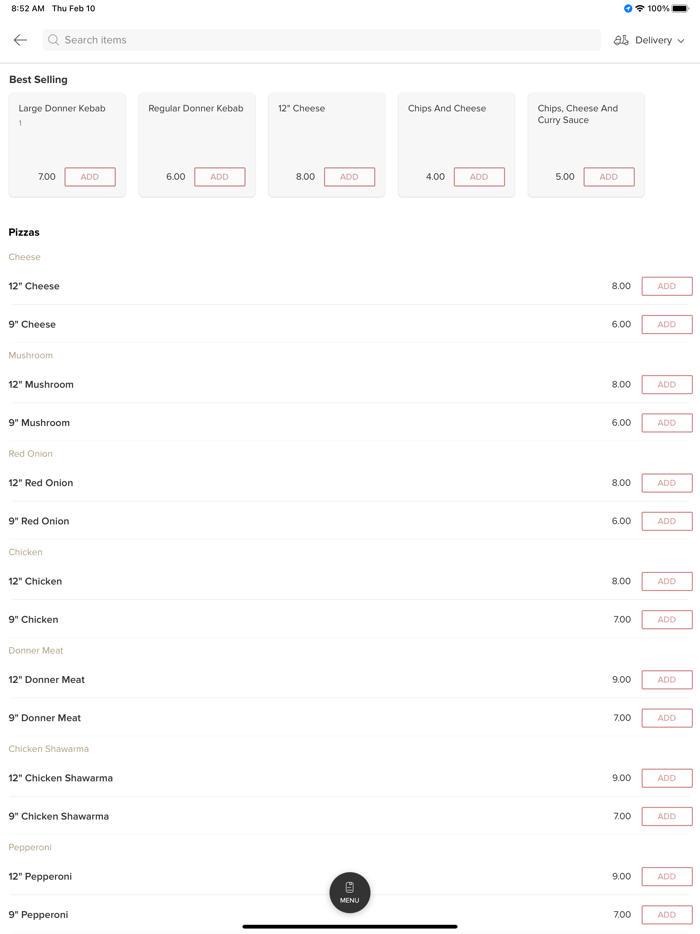Add 9" Chicken Shawarma pizza
This screenshot has height=934, width=700.
click(667, 817)
